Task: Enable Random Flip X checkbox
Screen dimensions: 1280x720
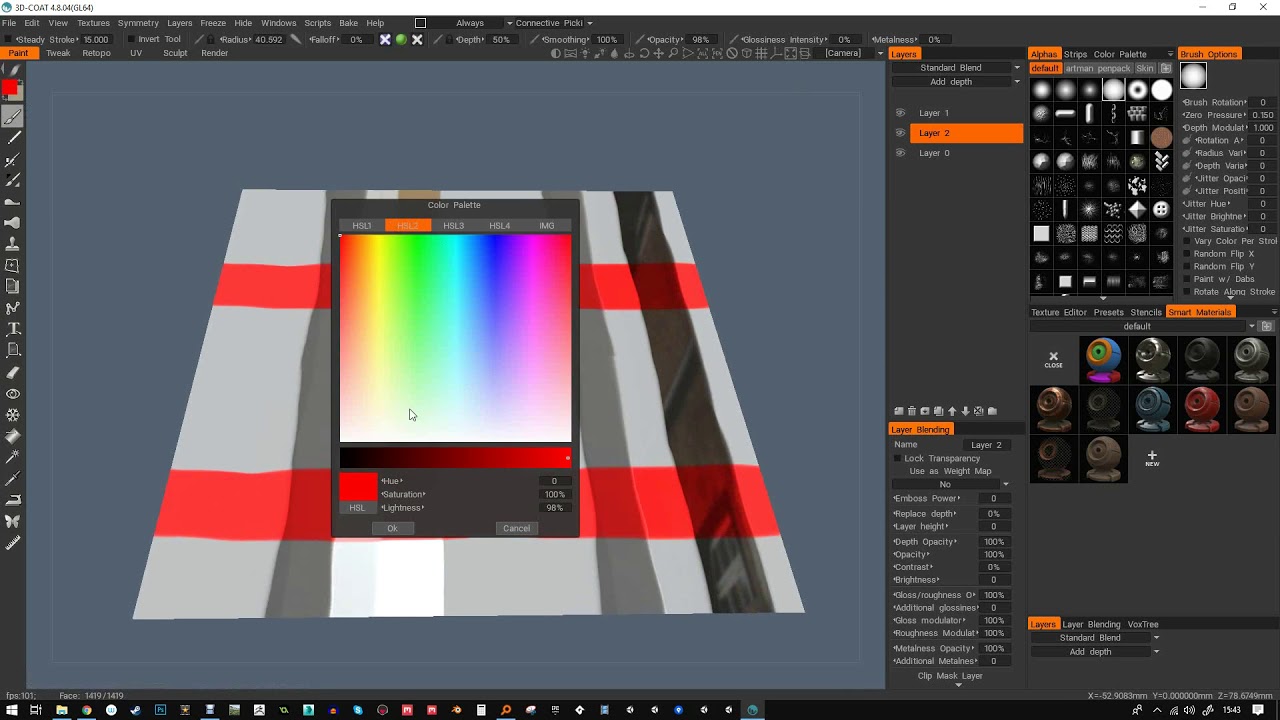Action: [1187, 254]
